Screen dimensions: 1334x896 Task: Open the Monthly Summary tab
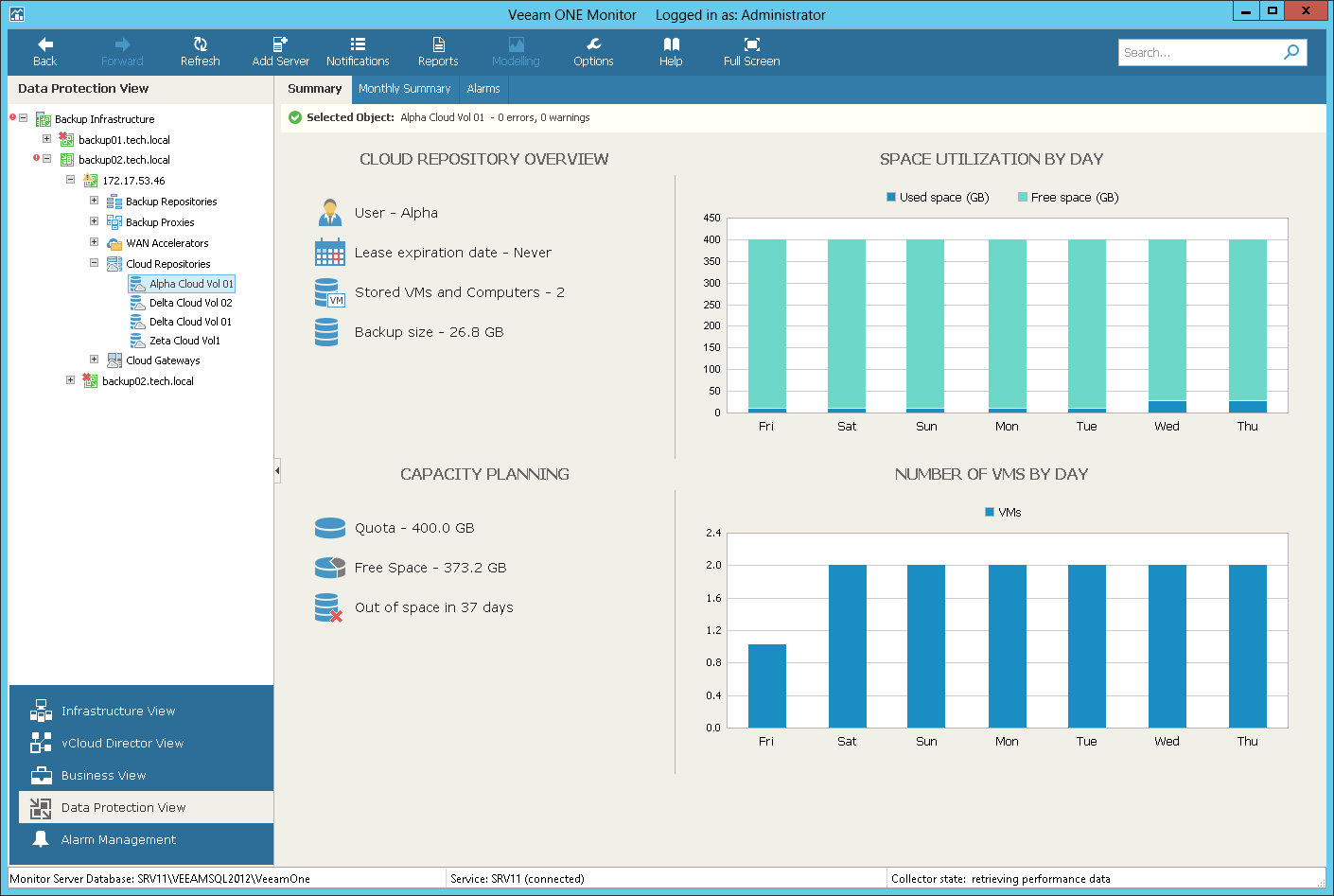point(404,89)
